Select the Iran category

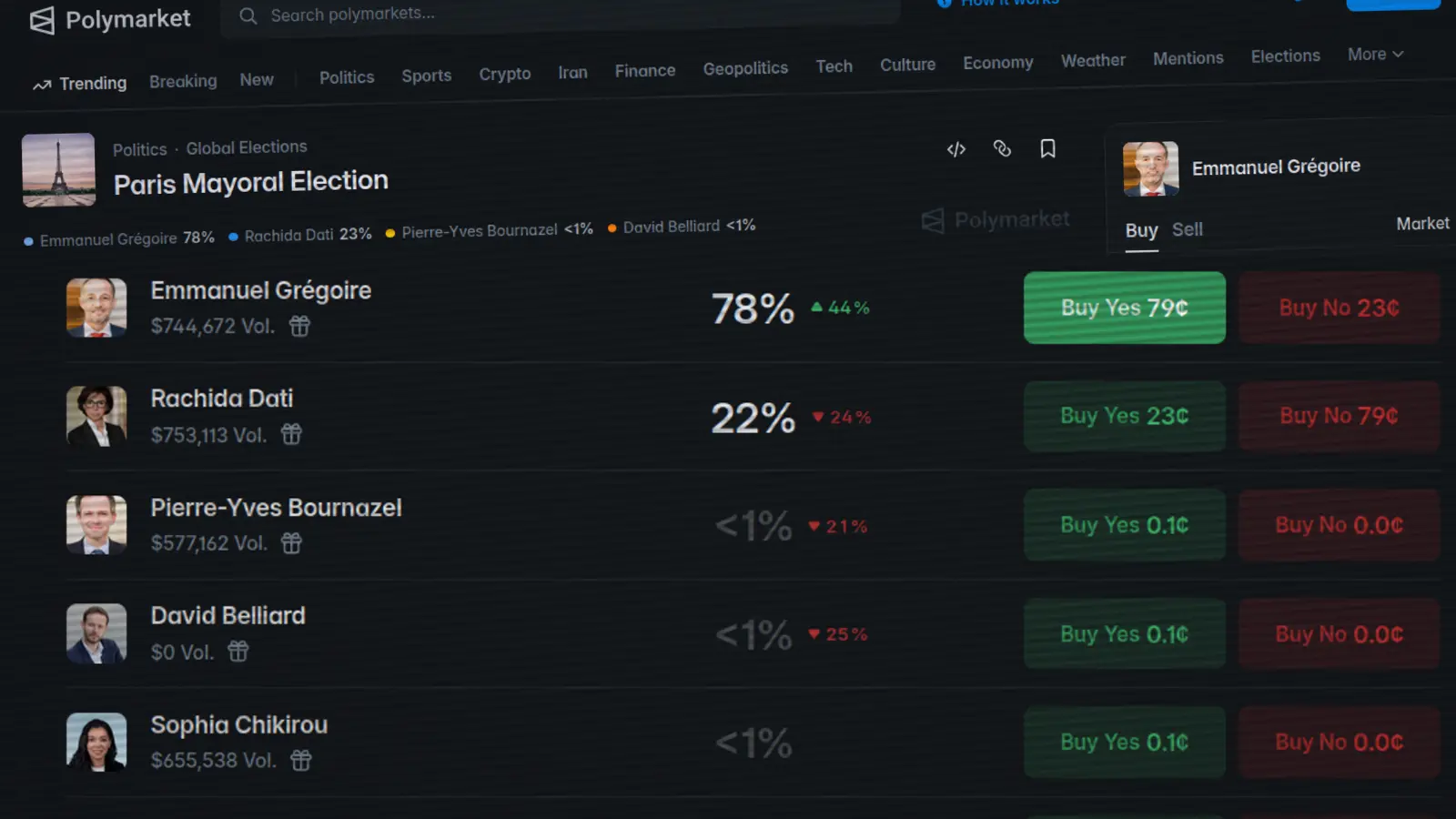point(572,72)
